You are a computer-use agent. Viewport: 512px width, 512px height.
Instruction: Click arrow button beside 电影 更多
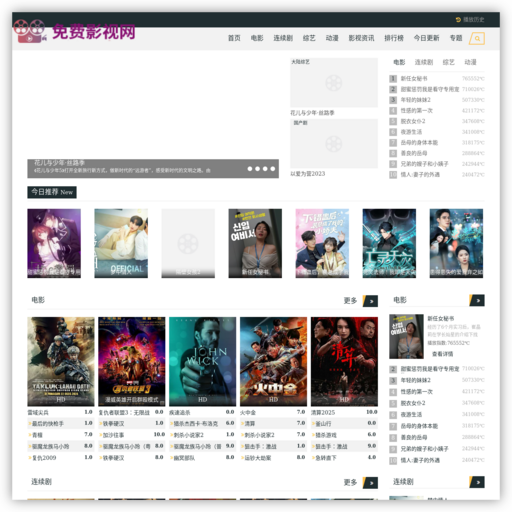(x=370, y=301)
